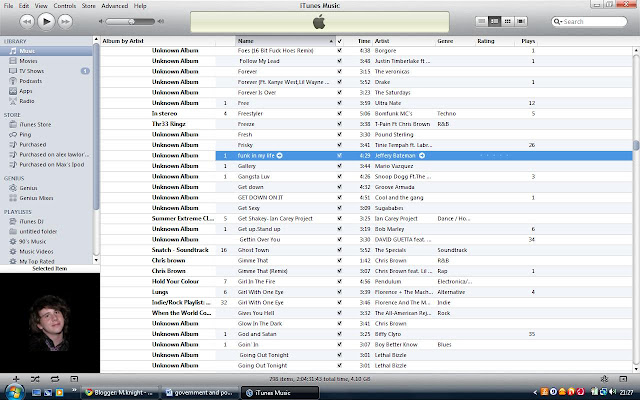Uncheck the Forever Is Over checkbox
The image size is (640, 400).
pyautogui.click(x=340, y=92)
